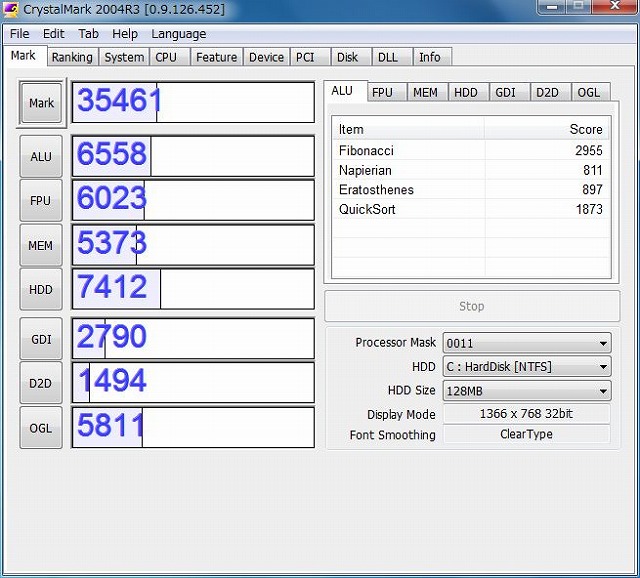This screenshot has height=578, width=640.
Task: Click the Score column header
Action: click(547, 129)
